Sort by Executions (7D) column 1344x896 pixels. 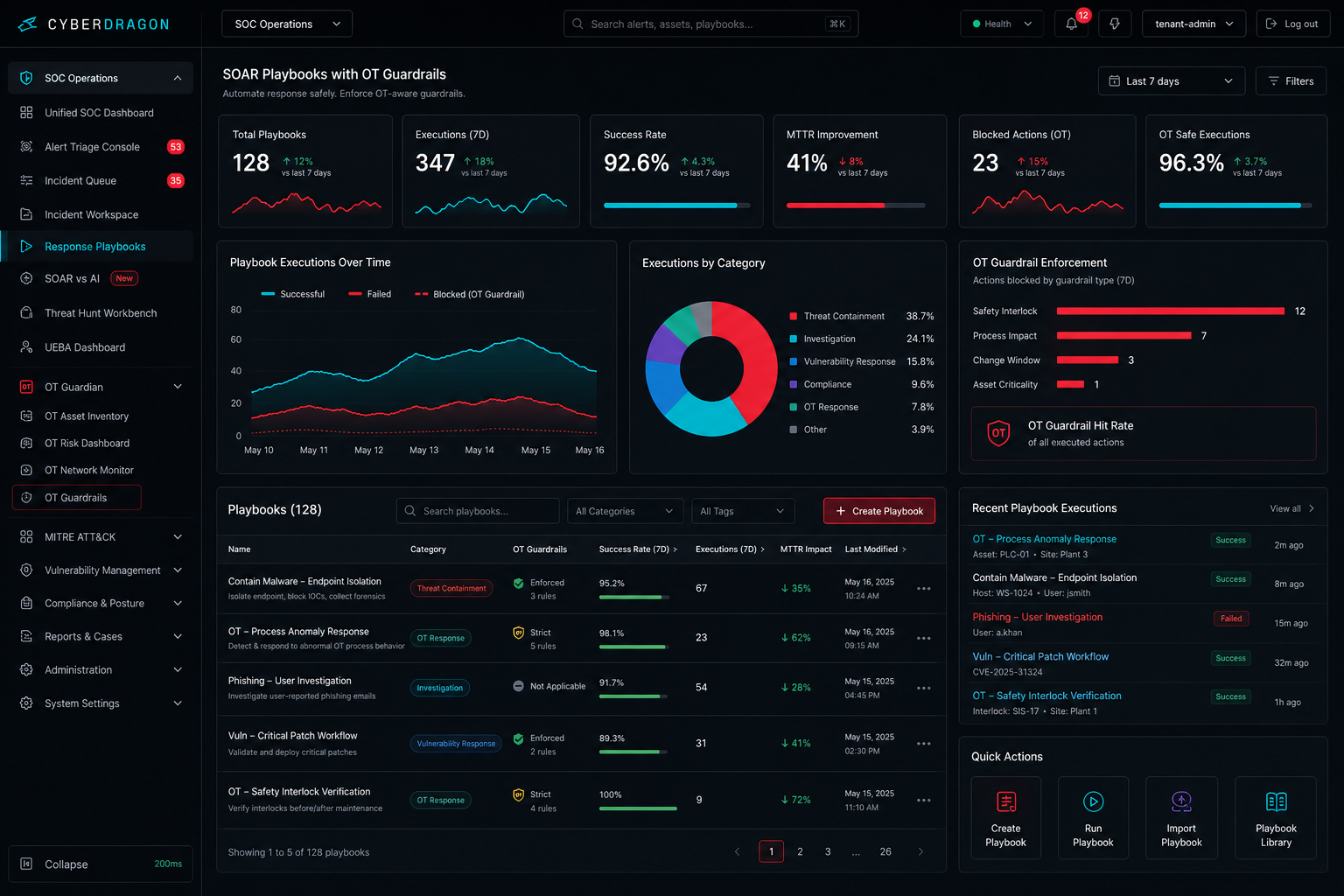pyautogui.click(x=730, y=549)
